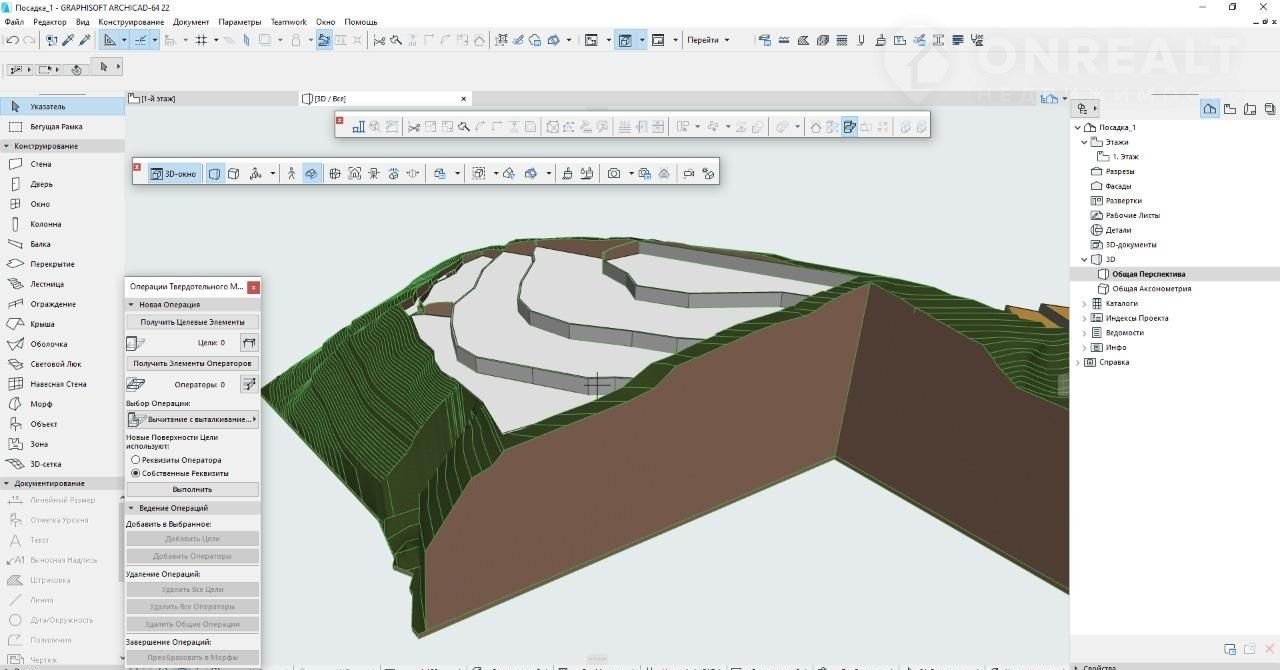The image size is (1280, 670).
Task: Click Получить Целевые Элементы button
Action: [x=192, y=322]
